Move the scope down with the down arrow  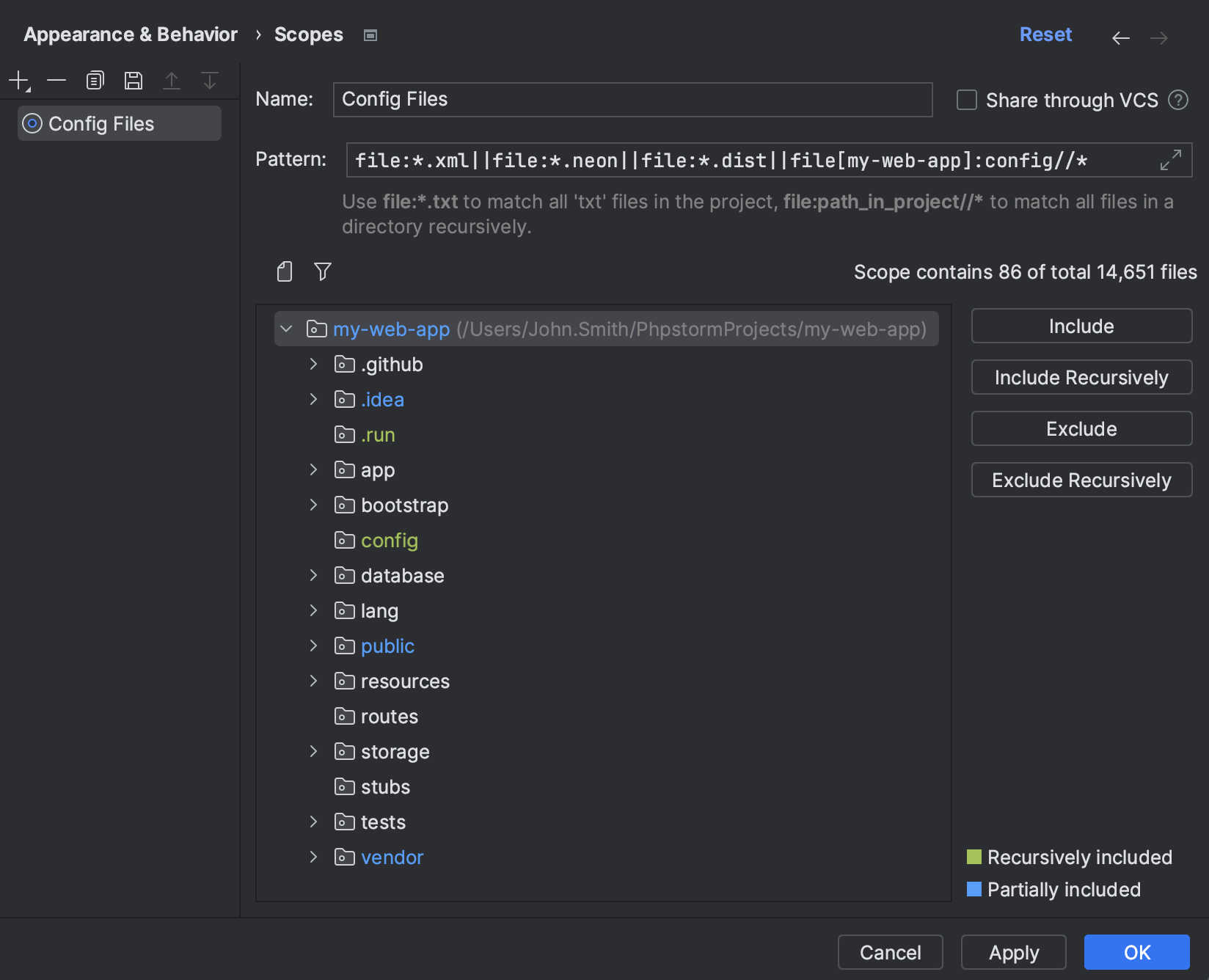[210, 81]
